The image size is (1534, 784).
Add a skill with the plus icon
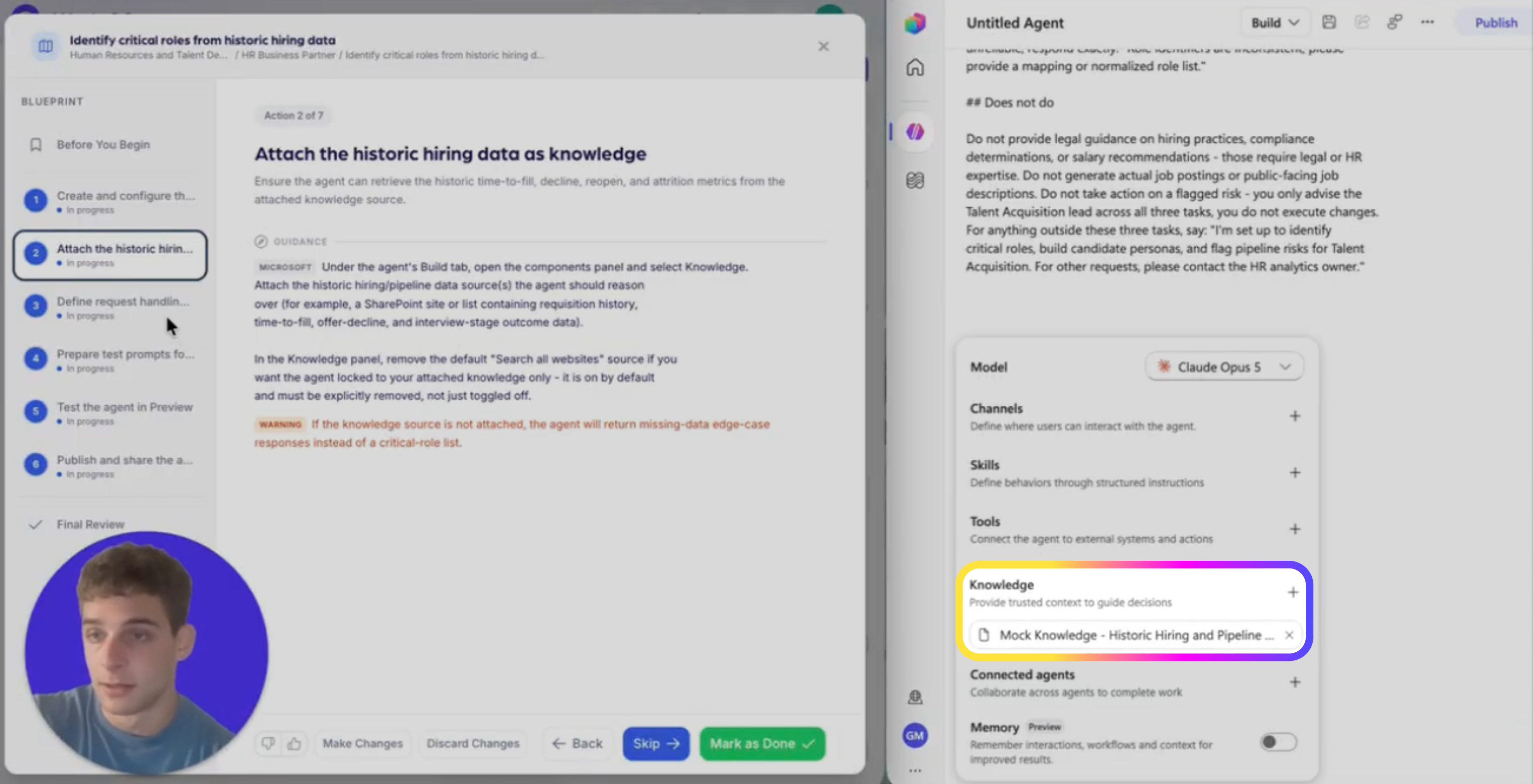point(1295,472)
